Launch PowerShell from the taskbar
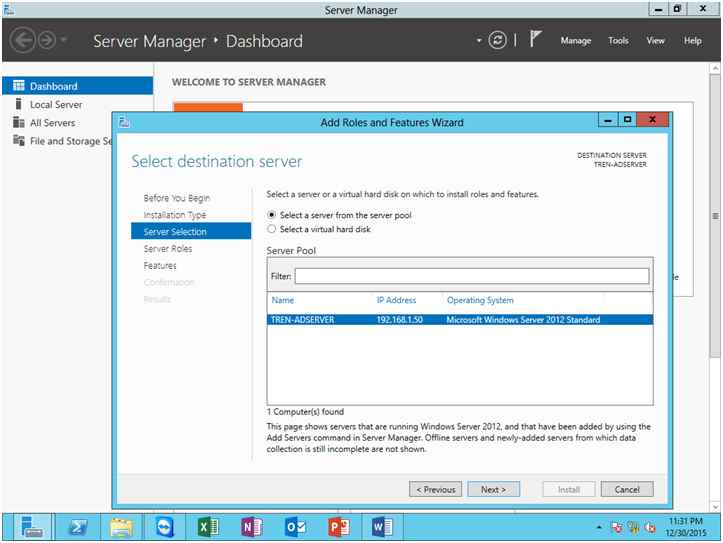723x543 pixels. pyautogui.click(x=77, y=527)
